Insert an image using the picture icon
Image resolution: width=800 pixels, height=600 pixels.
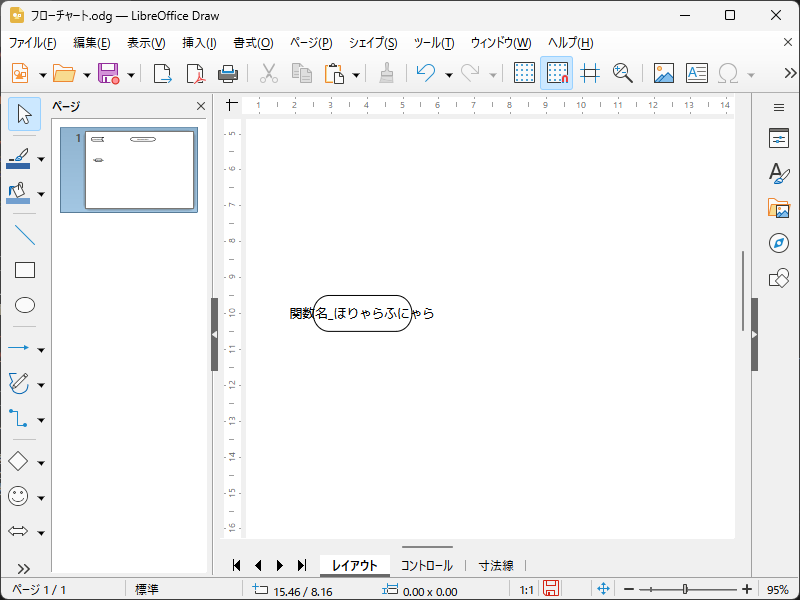(x=664, y=74)
